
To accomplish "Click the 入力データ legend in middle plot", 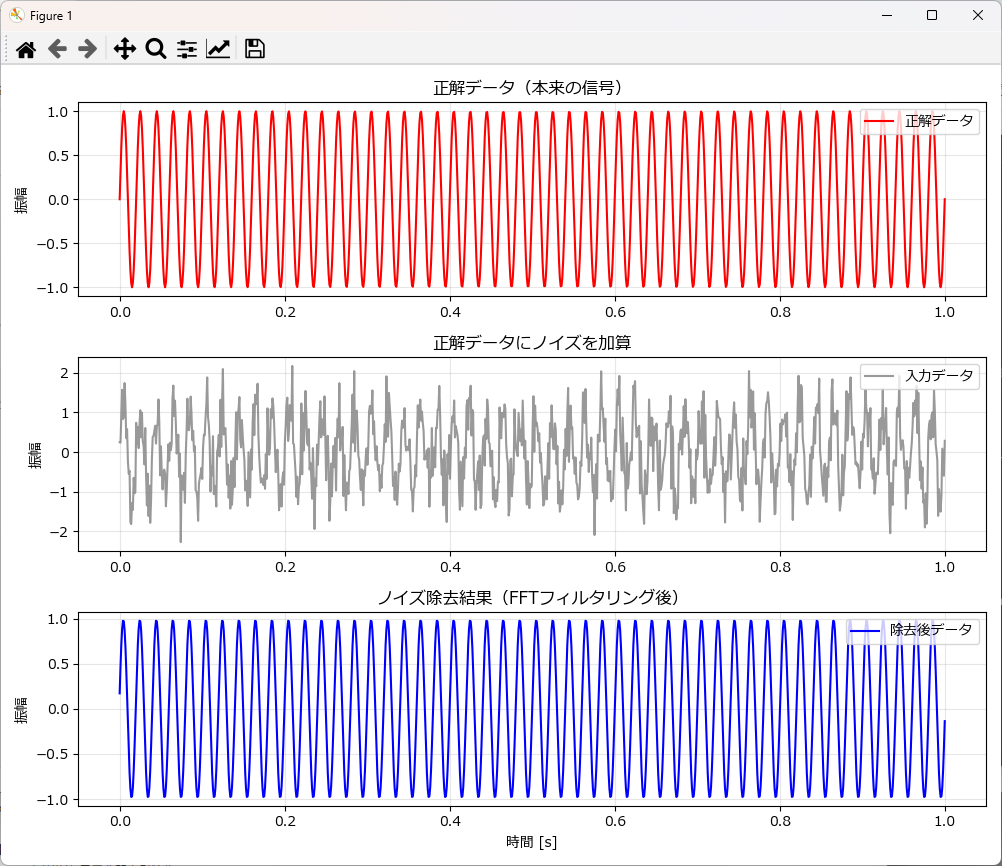I will (938, 376).
